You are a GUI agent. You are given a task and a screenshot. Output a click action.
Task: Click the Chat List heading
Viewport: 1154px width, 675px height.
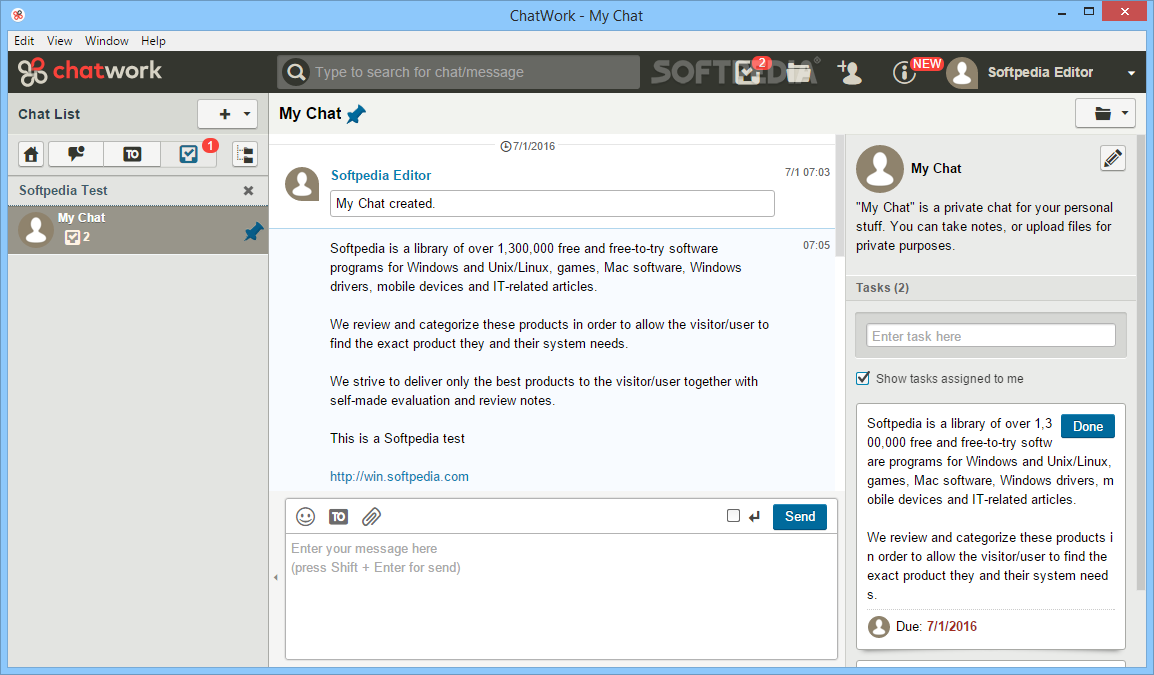pos(49,114)
